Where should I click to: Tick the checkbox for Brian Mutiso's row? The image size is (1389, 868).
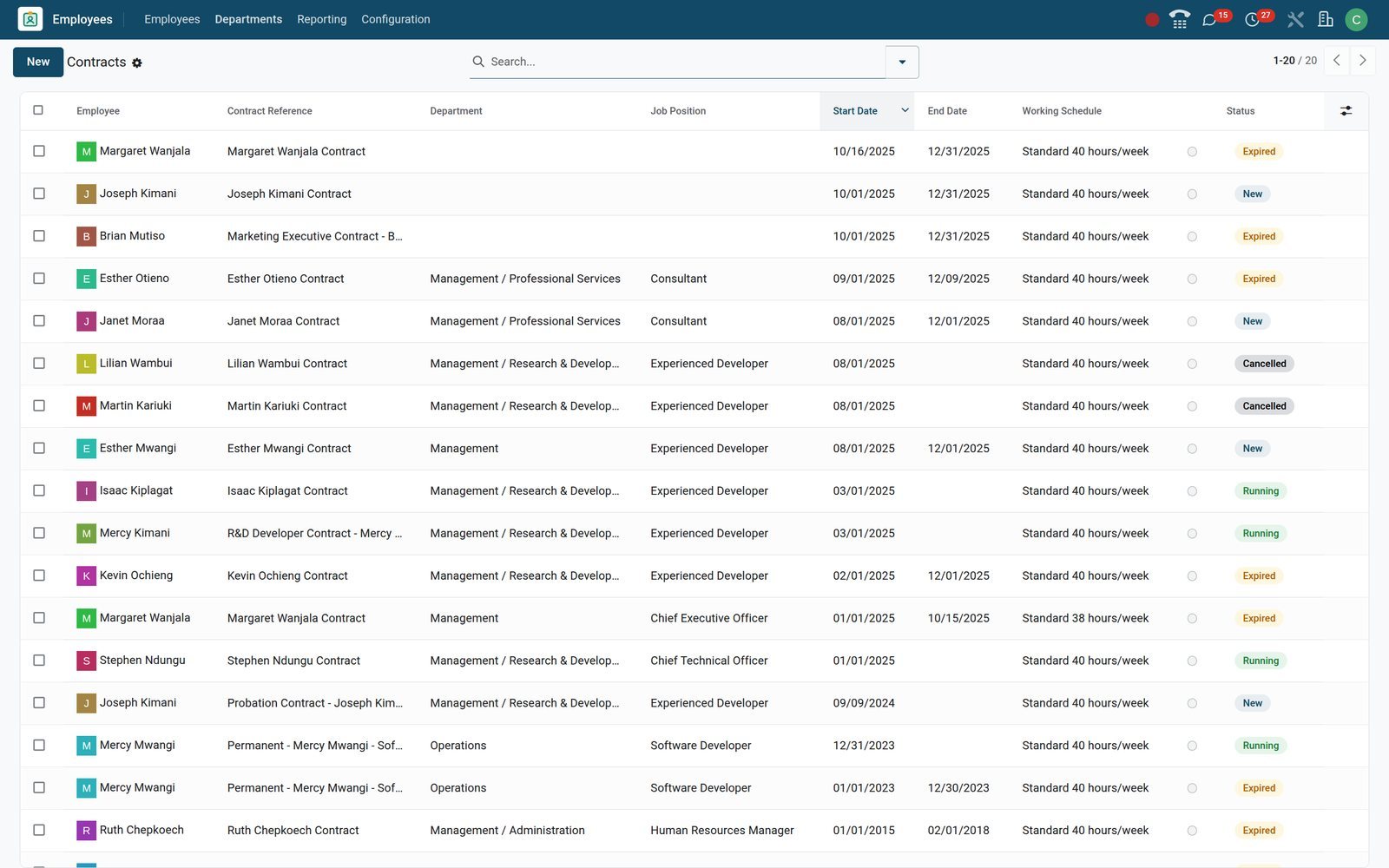coord(39,236)
